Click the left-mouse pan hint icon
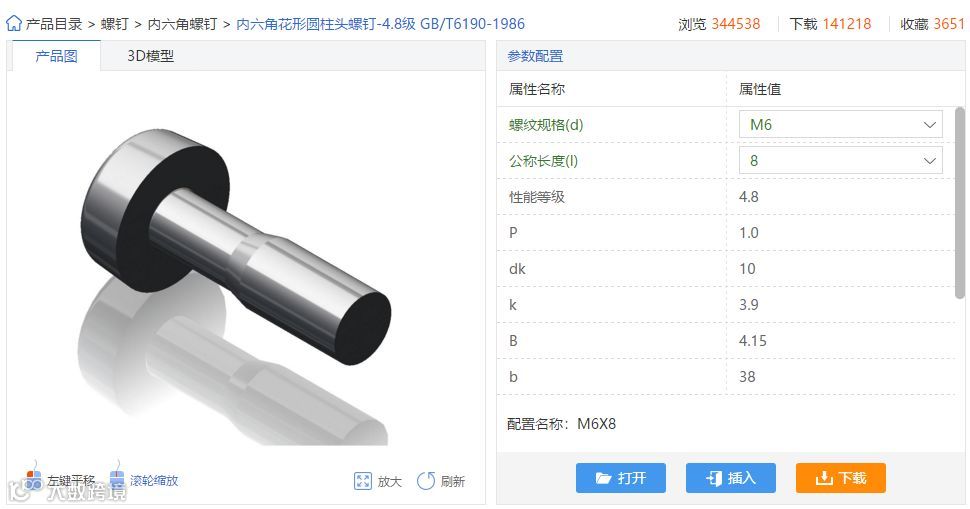Viewport: 970px width, 509px height. pyautogui.click(x=33, y=475)
